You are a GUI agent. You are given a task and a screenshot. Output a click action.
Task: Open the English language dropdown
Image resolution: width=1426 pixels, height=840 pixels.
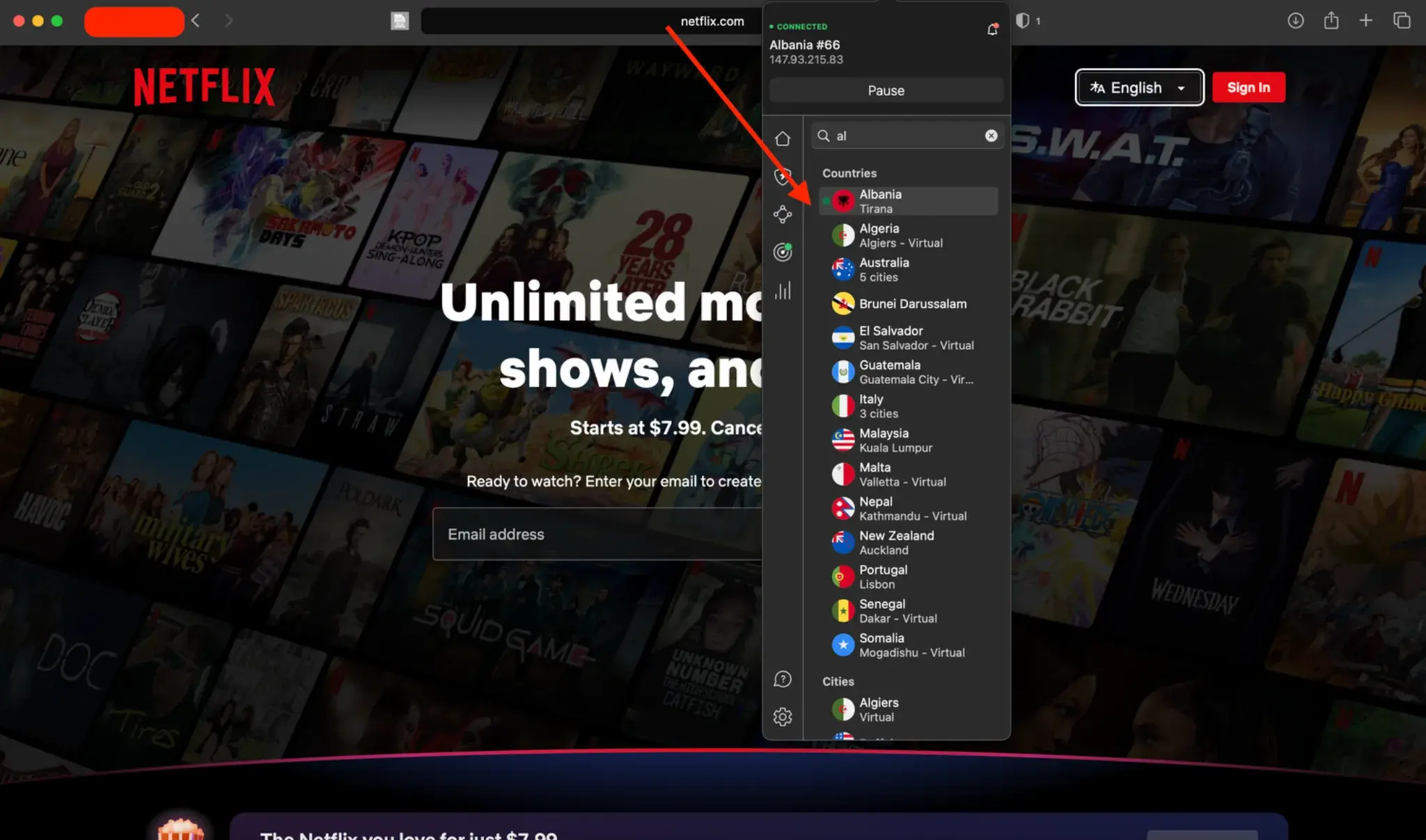(x=1139, y=88)
